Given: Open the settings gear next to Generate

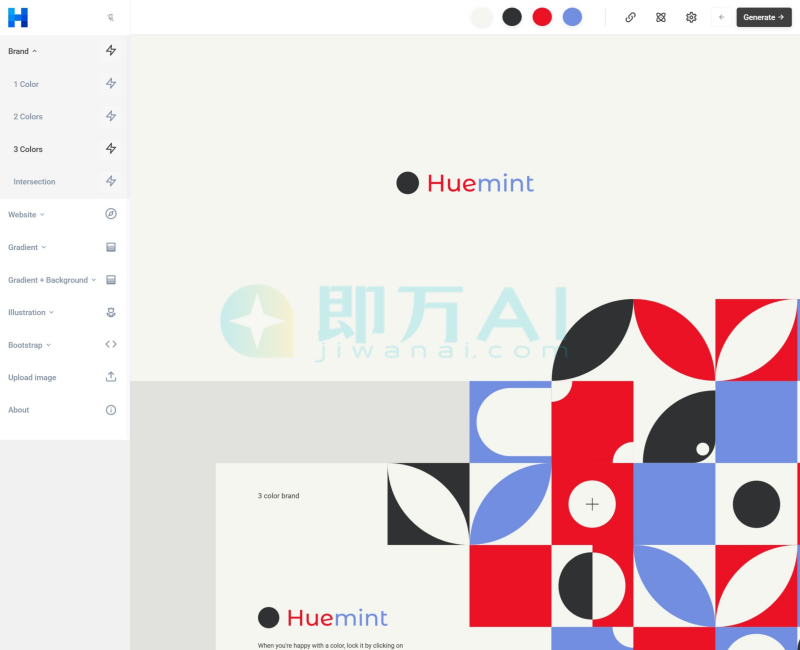Looking at the screenshot, I should 691,17.
